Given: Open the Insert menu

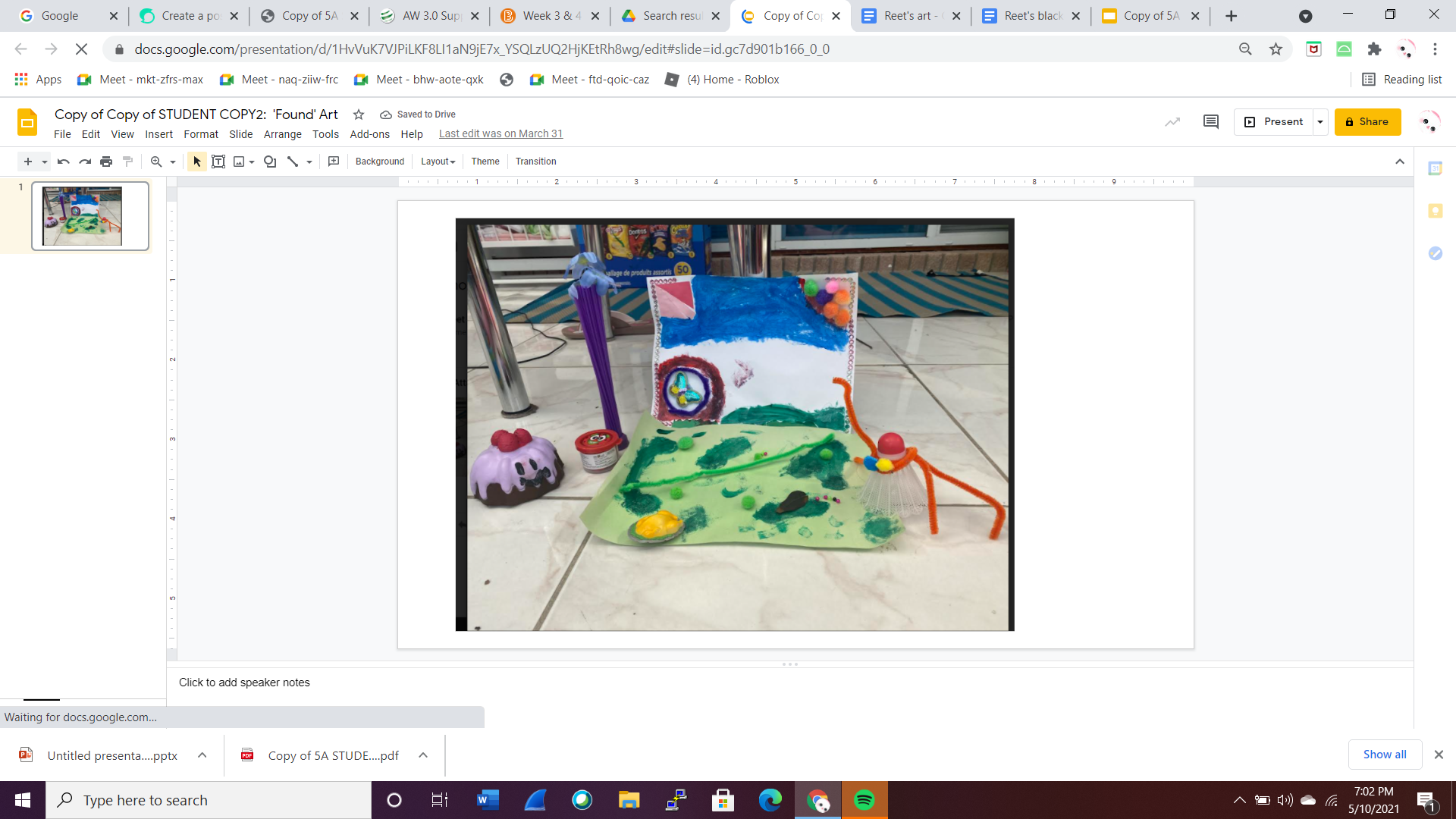Looking at the screenshot, I should pyautogui.click(x=159, y=134).
